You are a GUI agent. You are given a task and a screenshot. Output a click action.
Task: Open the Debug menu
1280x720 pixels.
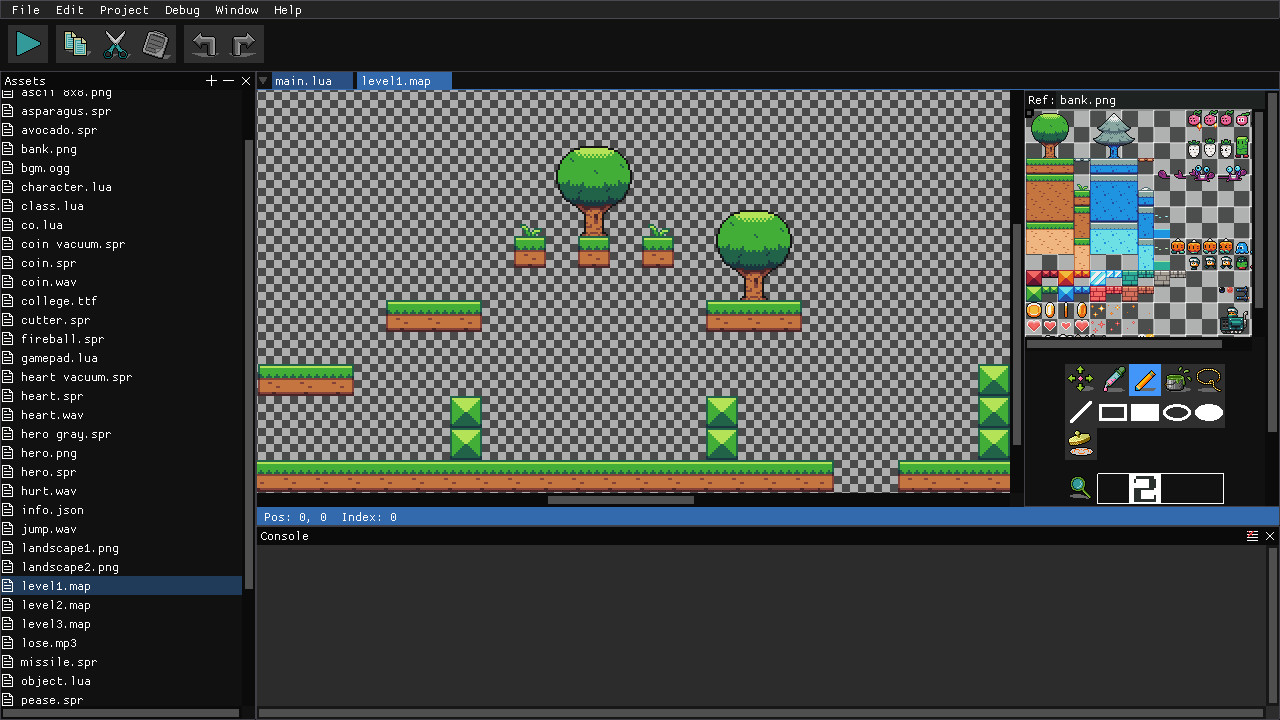click(182, 10)
